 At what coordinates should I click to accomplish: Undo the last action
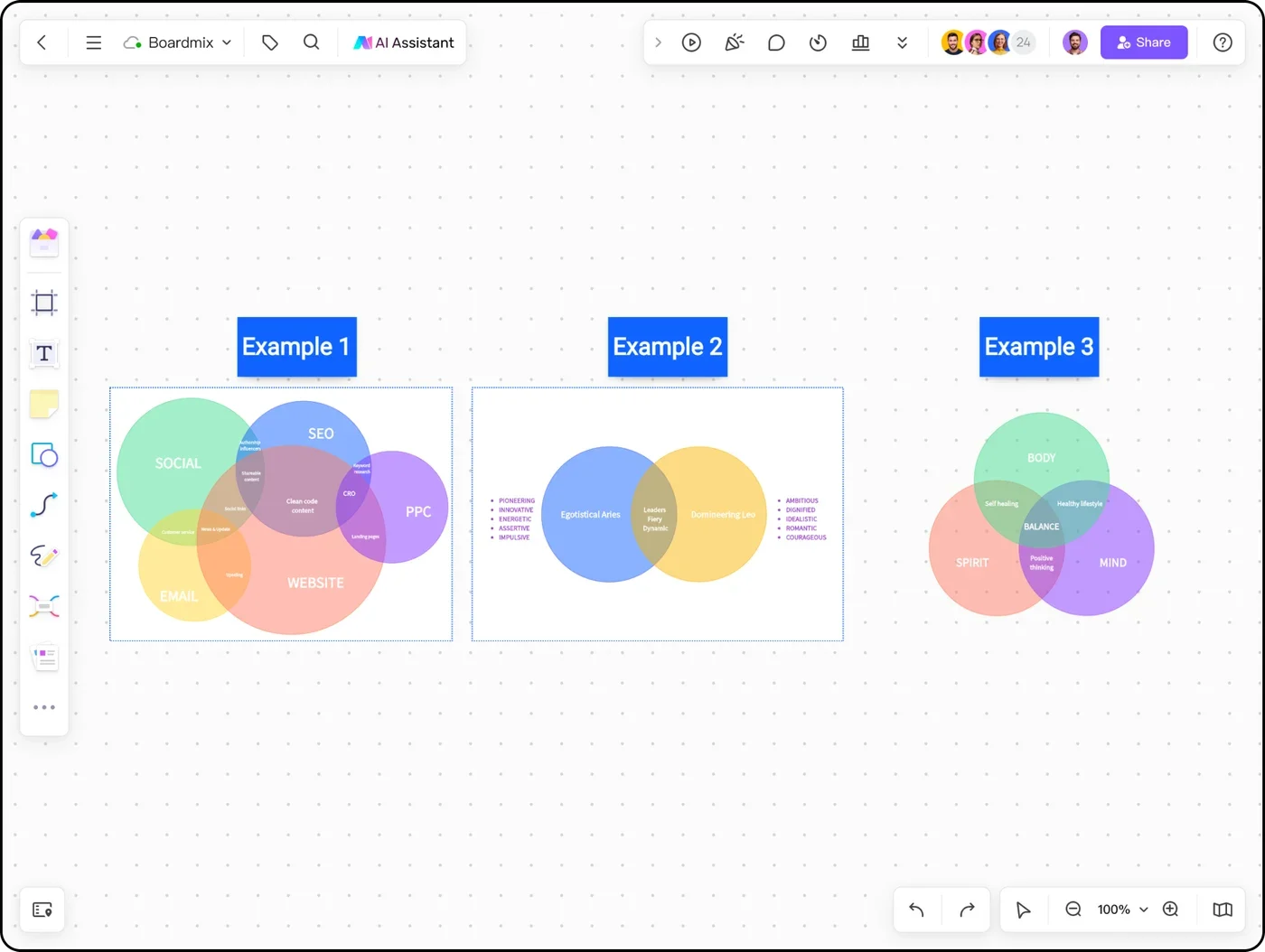click(916, 910)
